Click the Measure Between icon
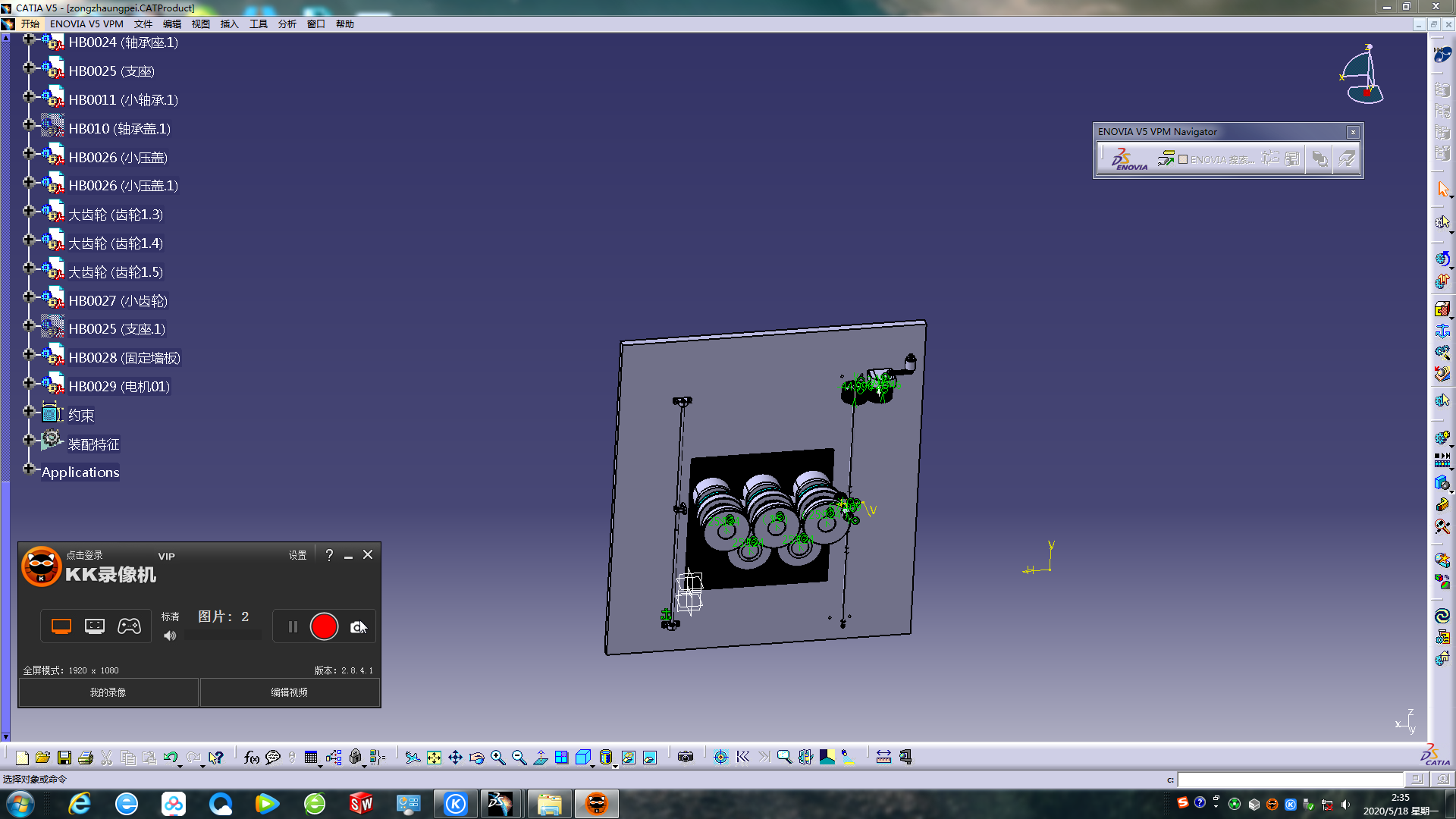 click(x=883, y=757)
